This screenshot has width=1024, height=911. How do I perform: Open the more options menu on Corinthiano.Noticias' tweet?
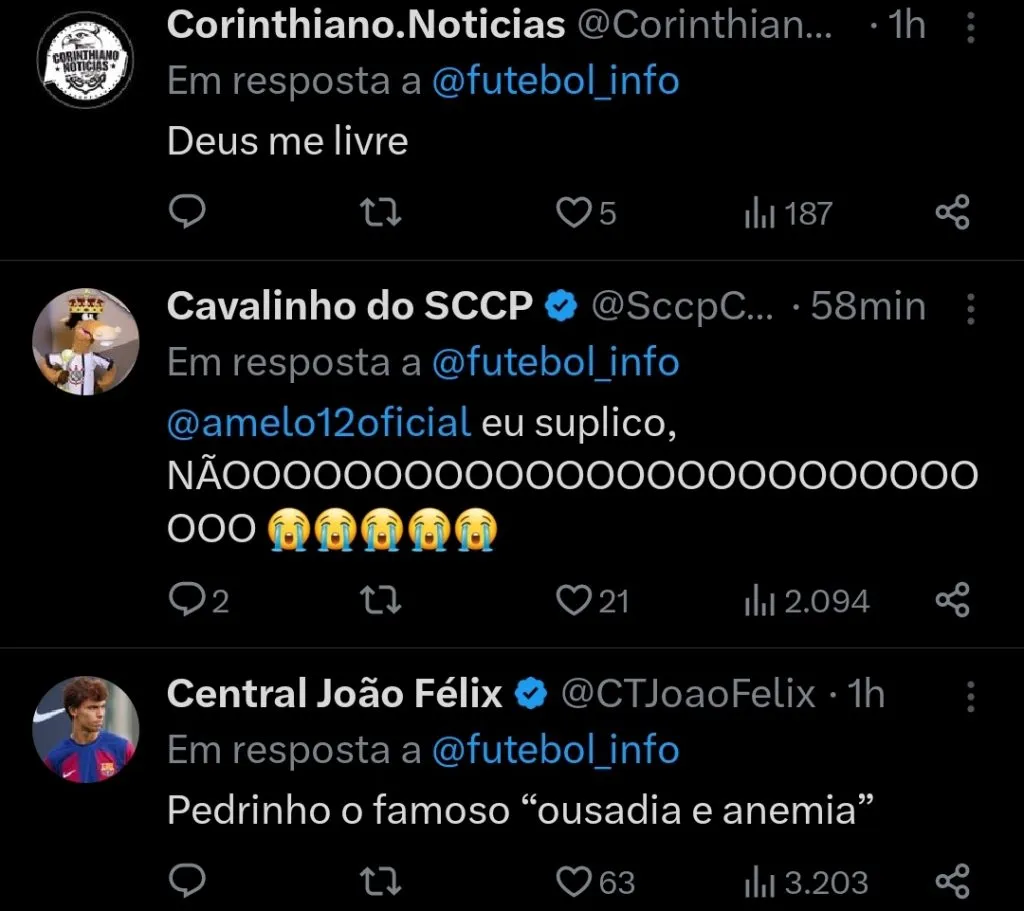(969, 26)
